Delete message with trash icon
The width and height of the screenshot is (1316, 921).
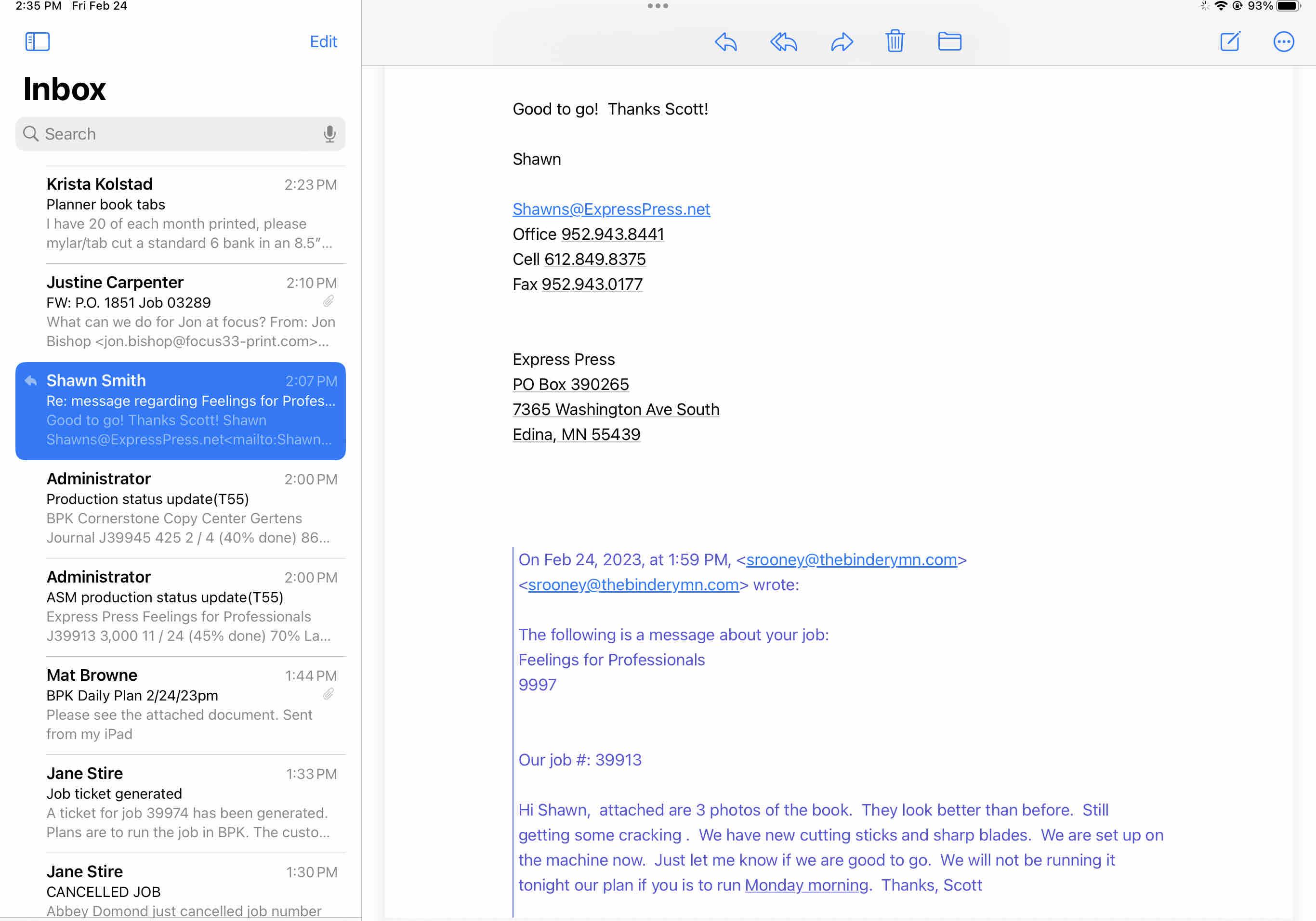tap(895, 41)
